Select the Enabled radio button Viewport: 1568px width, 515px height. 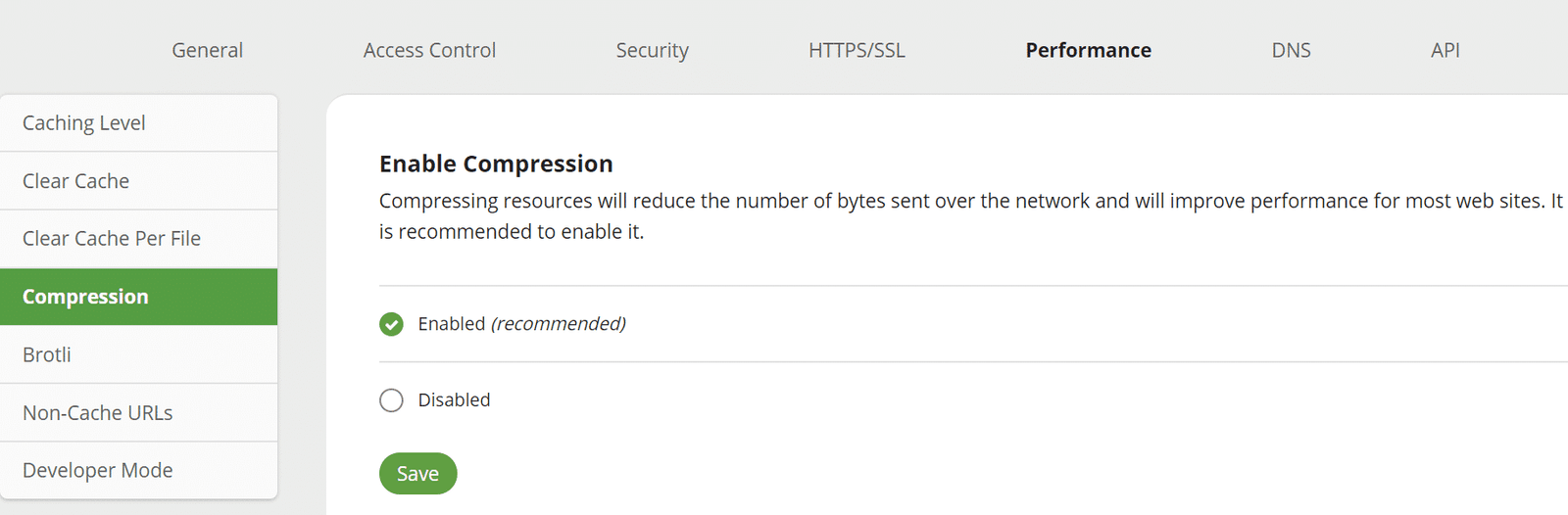391,324
